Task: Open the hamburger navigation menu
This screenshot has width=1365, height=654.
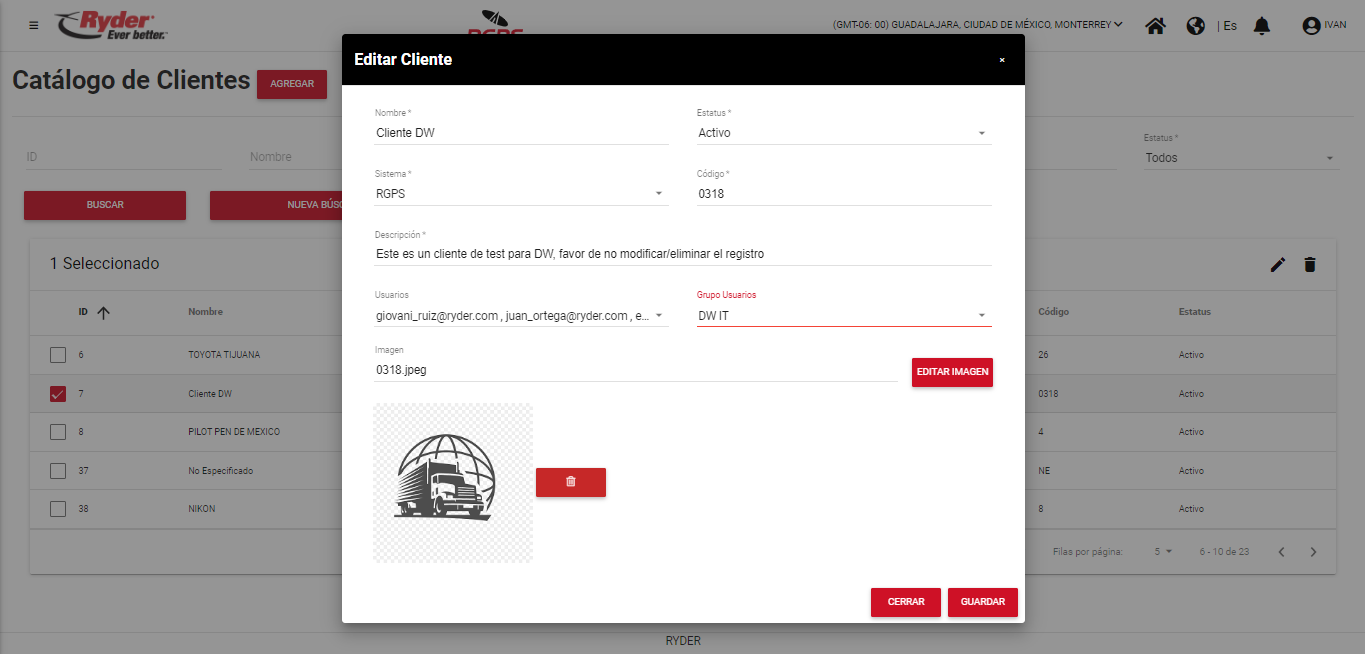Action: tap(34, 25)
